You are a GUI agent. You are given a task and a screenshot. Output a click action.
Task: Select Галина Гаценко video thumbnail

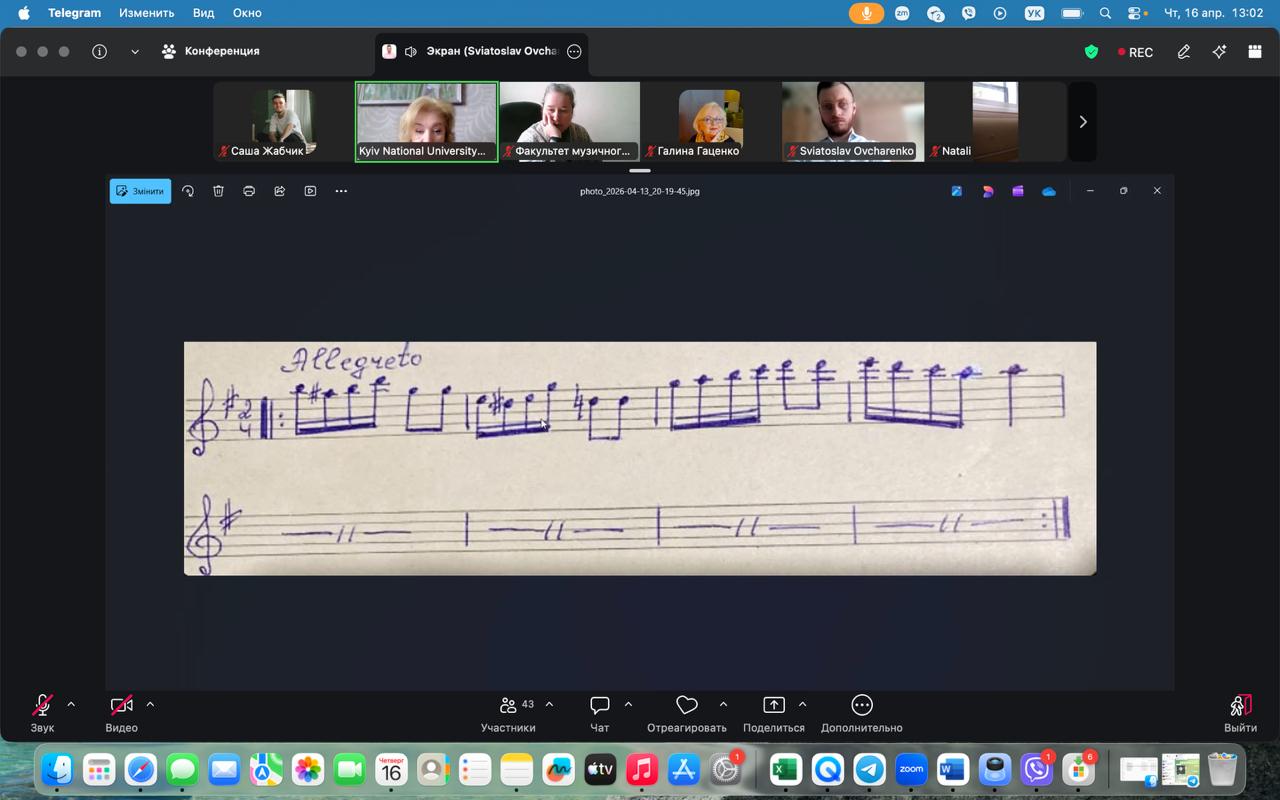[711, 121]
